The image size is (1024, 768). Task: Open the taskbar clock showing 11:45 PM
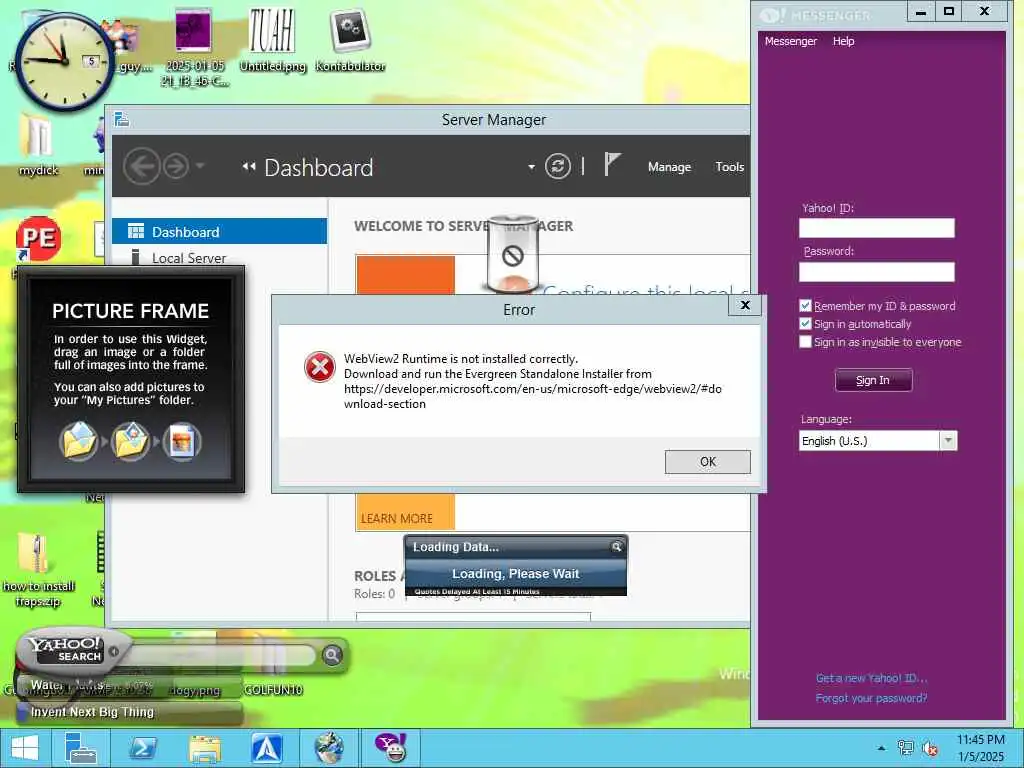tap(980, 748)
